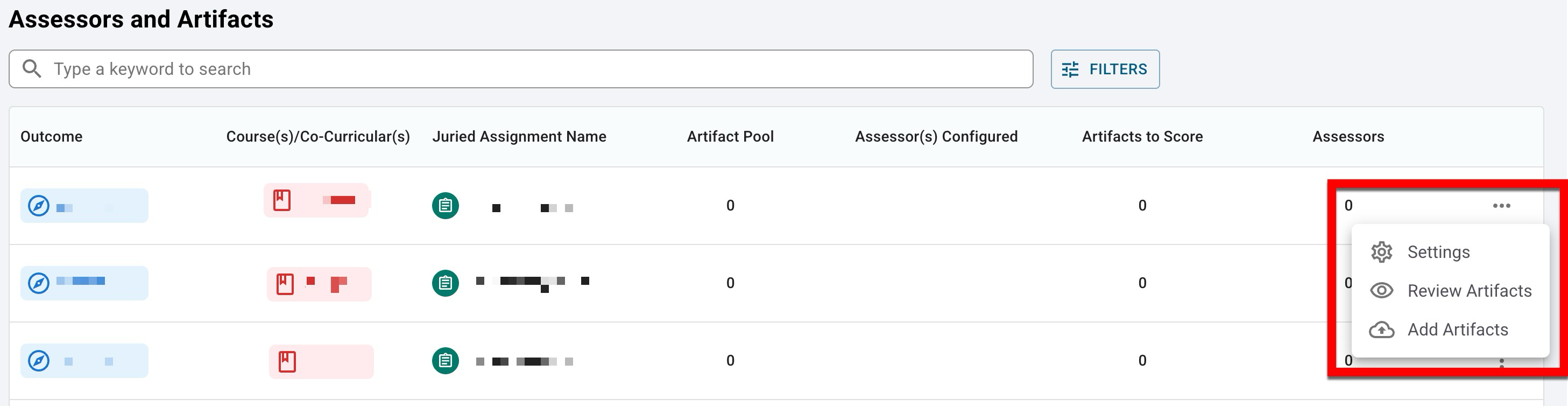Screen dimensions: 1568x406
Task: Click the search magnifier icon
Action: [x=32, y=69]
